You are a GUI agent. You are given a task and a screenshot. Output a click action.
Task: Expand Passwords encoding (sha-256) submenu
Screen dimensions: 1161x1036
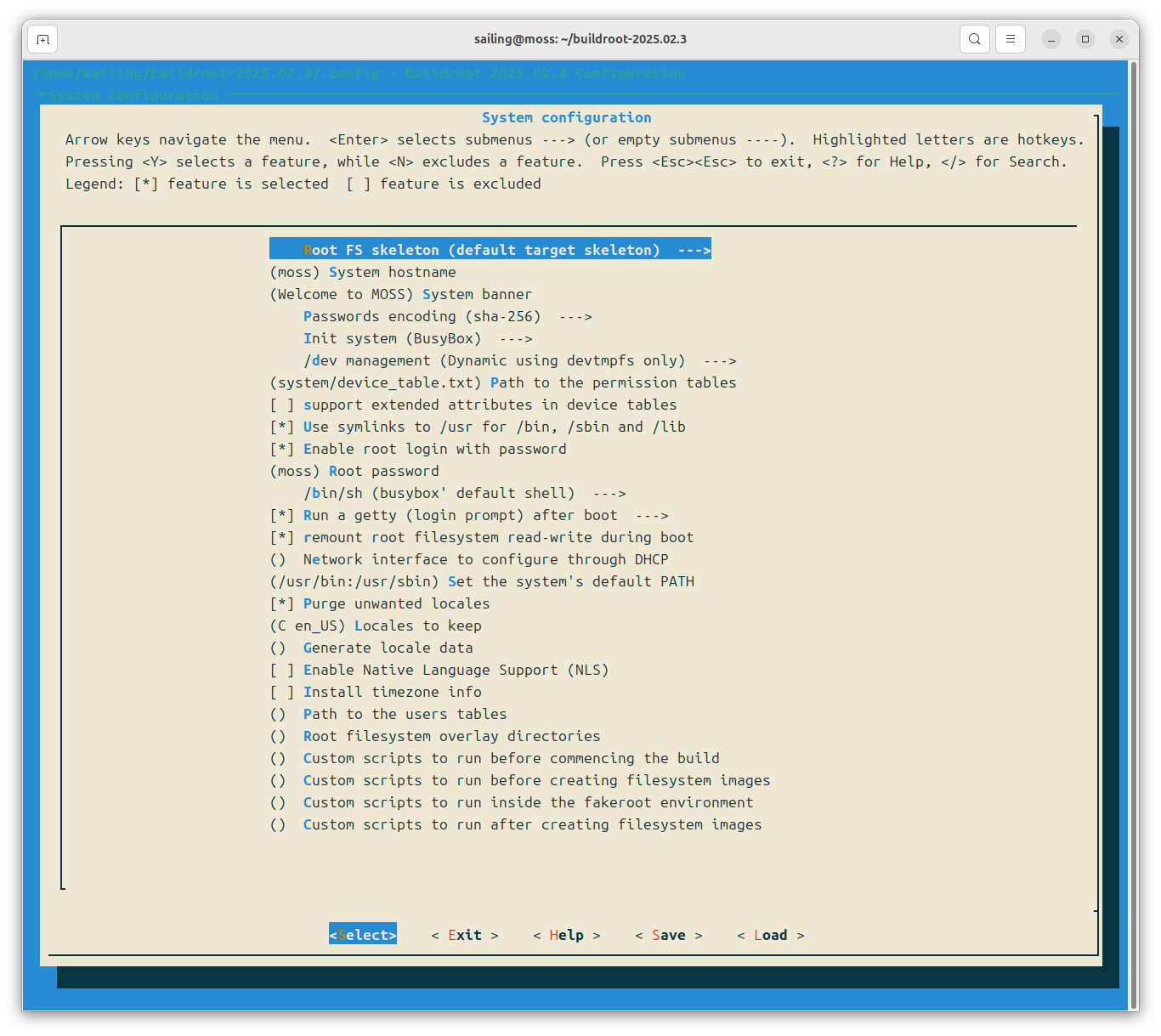click(447, 316)
